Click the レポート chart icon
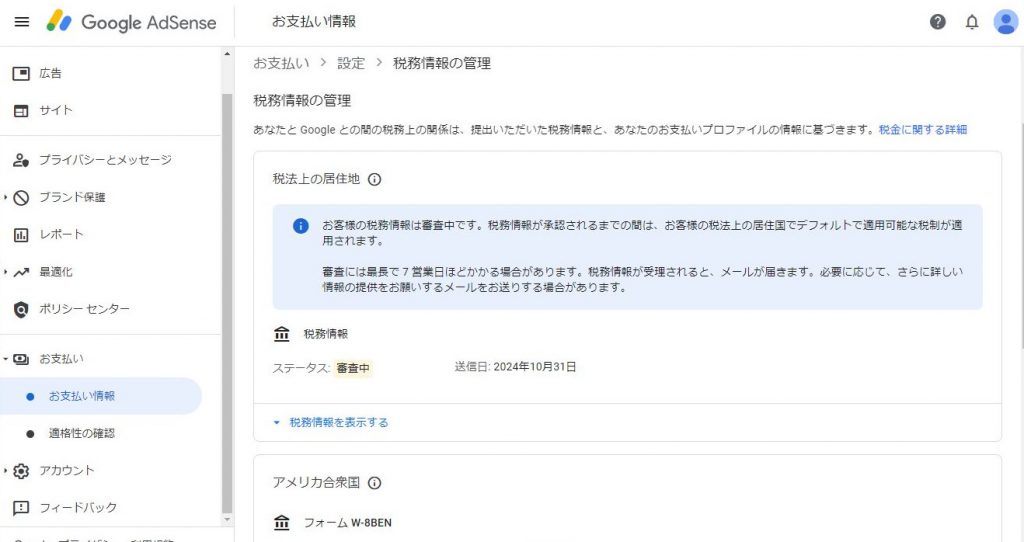This screenshot has width=1024, height=542. (x=21, y=234)
